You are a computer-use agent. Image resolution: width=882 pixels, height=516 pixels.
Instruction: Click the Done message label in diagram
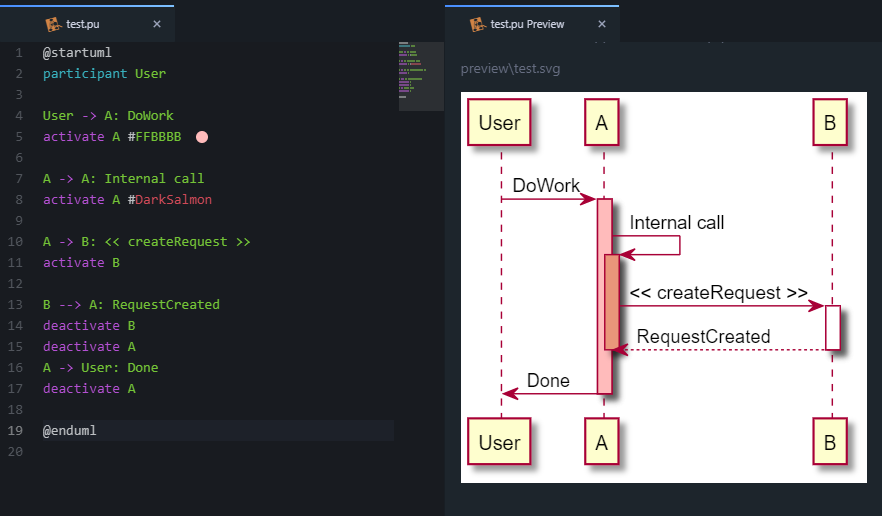pos(548,380)
